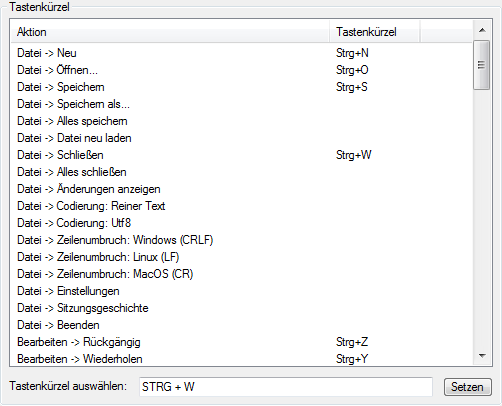Select the Tastenkürzel column header

(375, 32)
